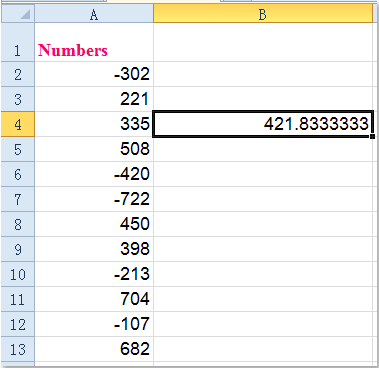Select the cell containing -302
The width and height of the screenshot is (379, 368).
[x=94, y=74]
